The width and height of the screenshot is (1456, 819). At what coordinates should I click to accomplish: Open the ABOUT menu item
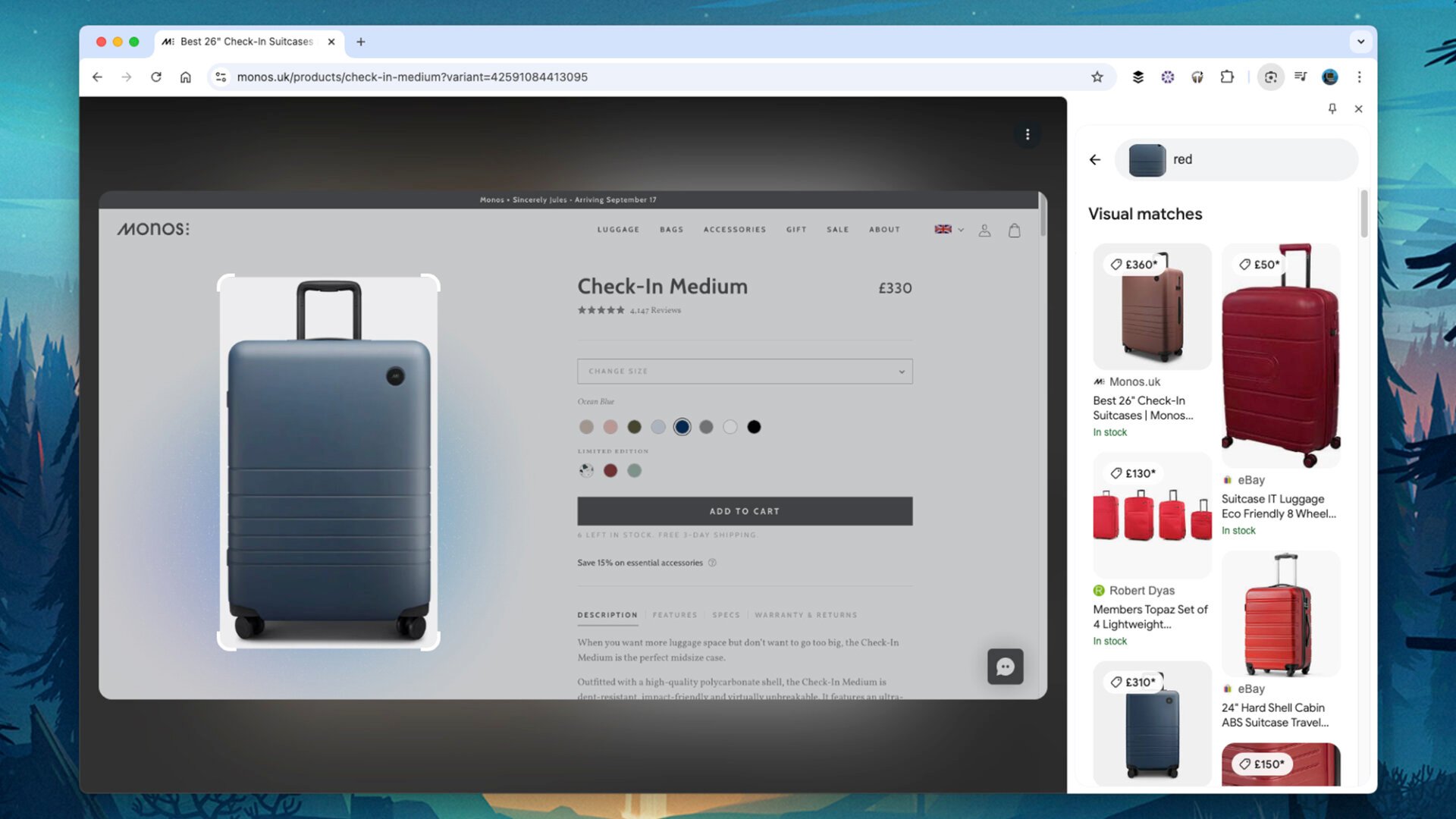[x=884, y=229]
